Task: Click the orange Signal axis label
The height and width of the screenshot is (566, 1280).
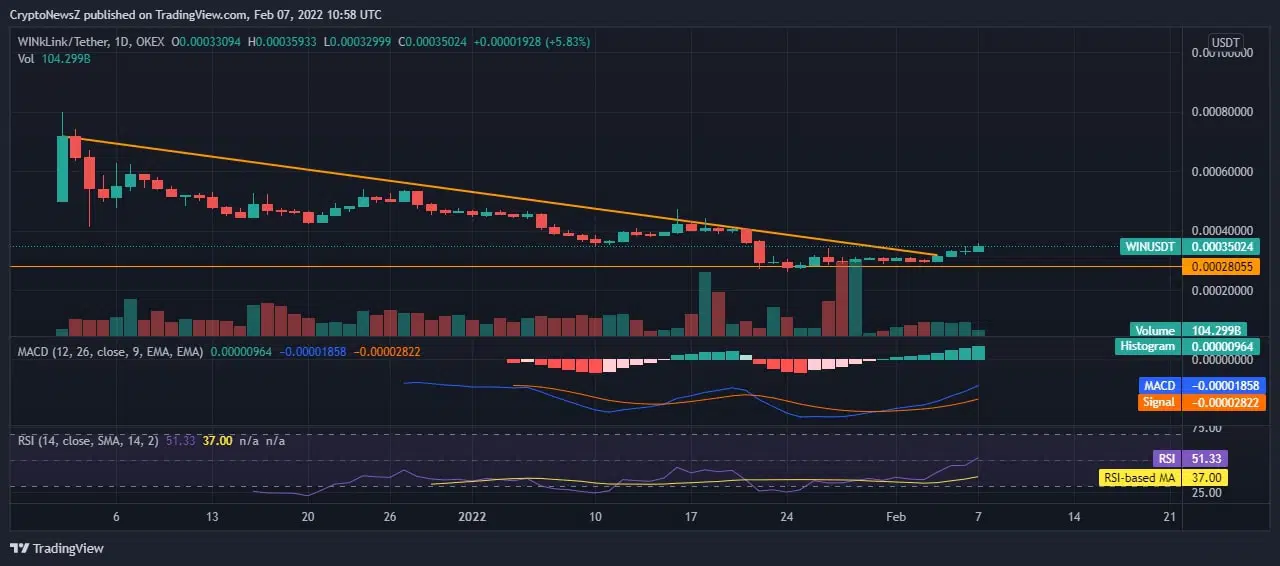Action: [1159, 402]
